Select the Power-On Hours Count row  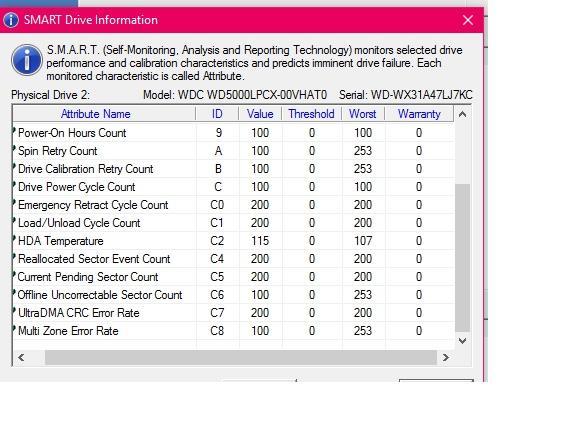[x=233, y=133]
